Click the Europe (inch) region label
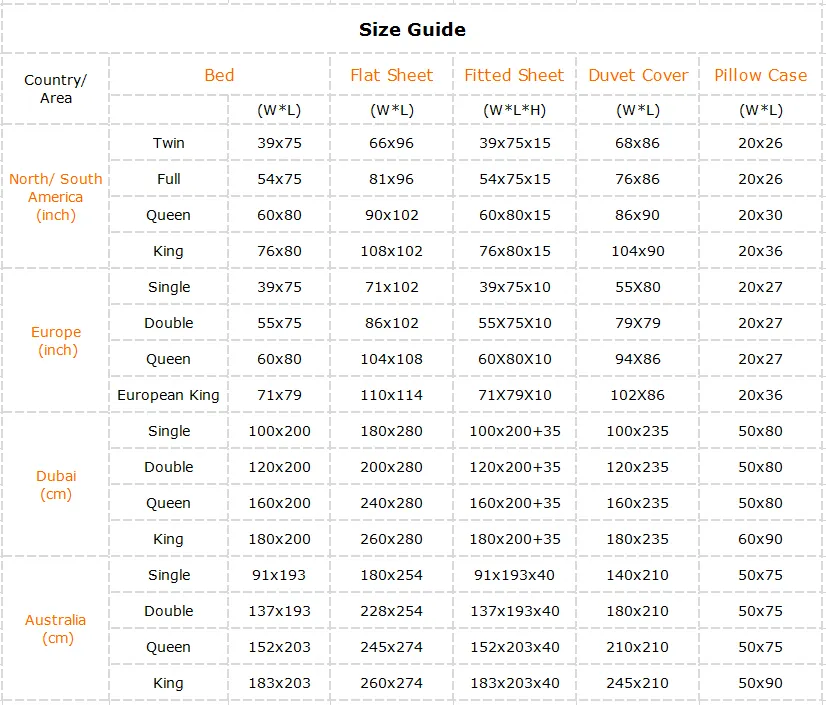The image size is (826, 705). click(x=56, y=341)
